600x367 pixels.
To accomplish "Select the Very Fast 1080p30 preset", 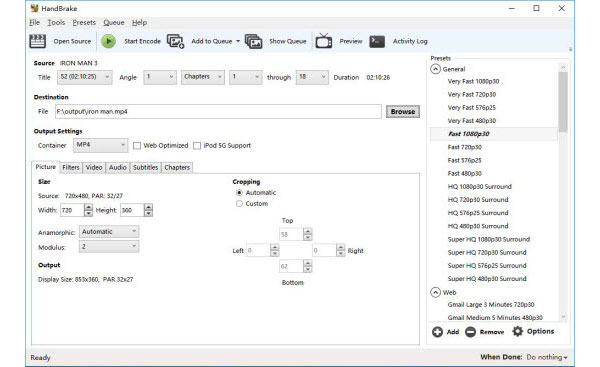I will [x=473, y=81].
